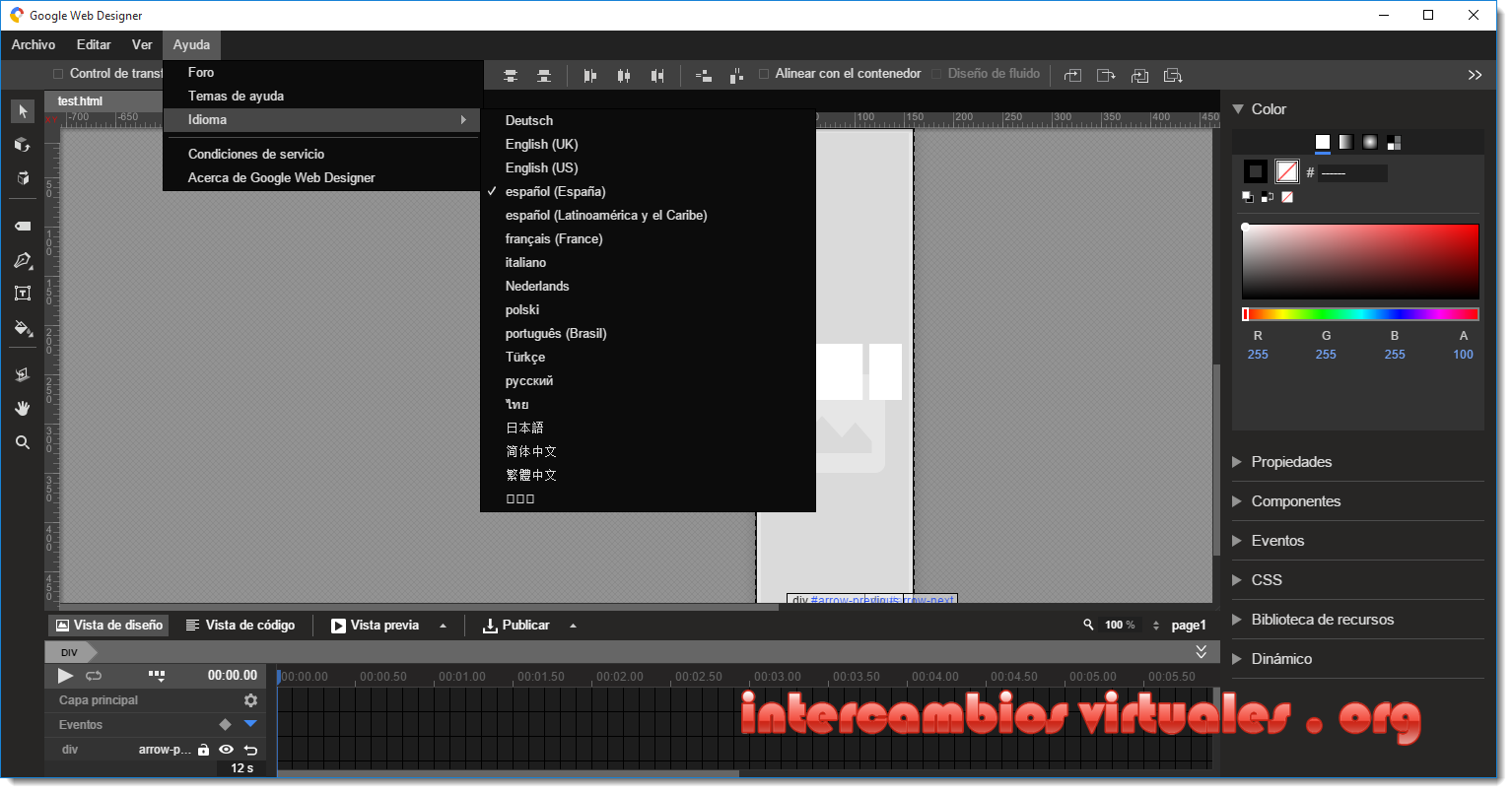Open the Ver menu
Screen dimensions: 1512x793
click(x=142, y=45)
